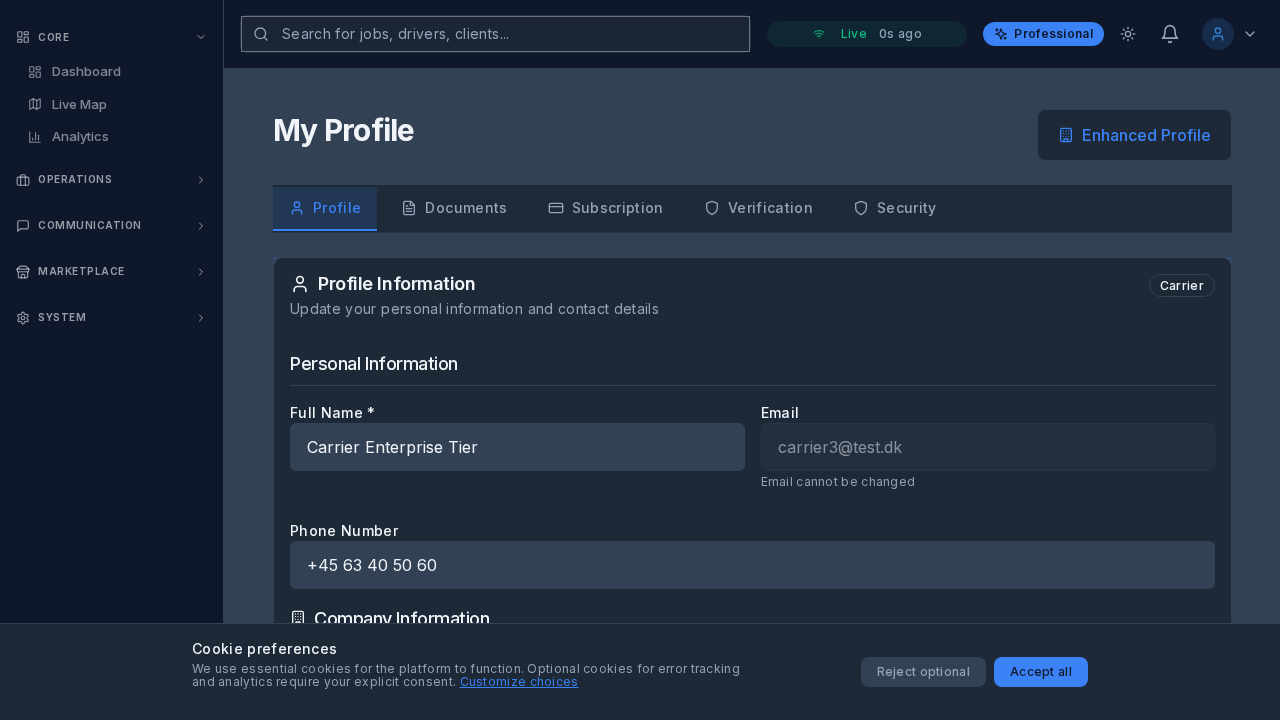Image resolution: width=1280 pixels, height=720 pixels.
Task: Switch to the Documents tab
Action: tap(454, 208)
